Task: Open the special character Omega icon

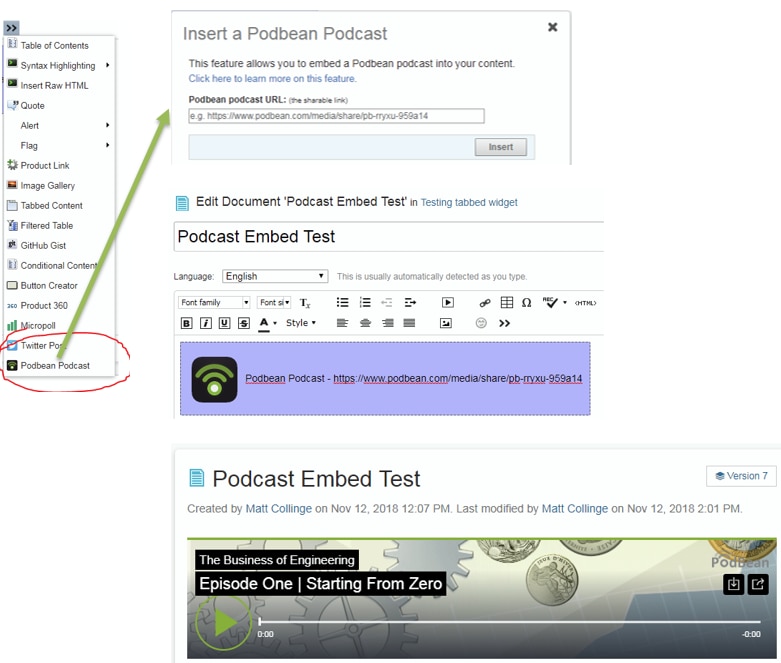Action: click(x=526, y=302)
